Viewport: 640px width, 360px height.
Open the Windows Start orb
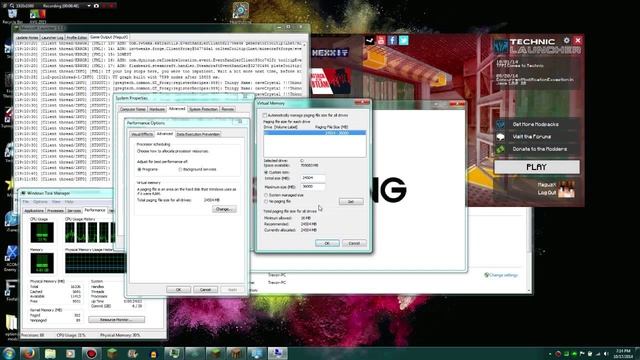tap(9, 353)
